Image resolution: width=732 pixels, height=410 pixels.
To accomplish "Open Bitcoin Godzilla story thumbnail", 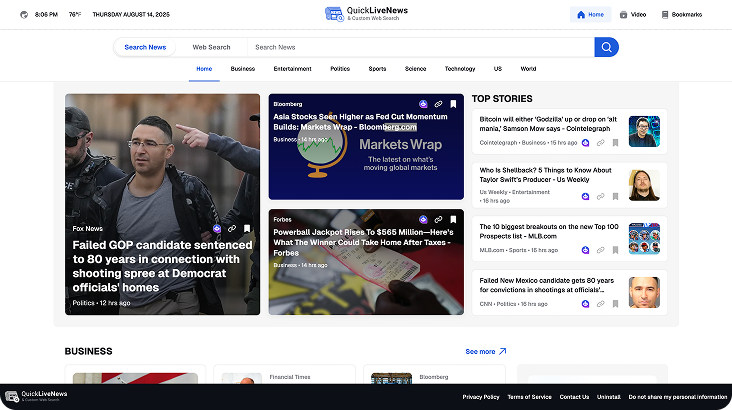I will [x=644, y=131].
